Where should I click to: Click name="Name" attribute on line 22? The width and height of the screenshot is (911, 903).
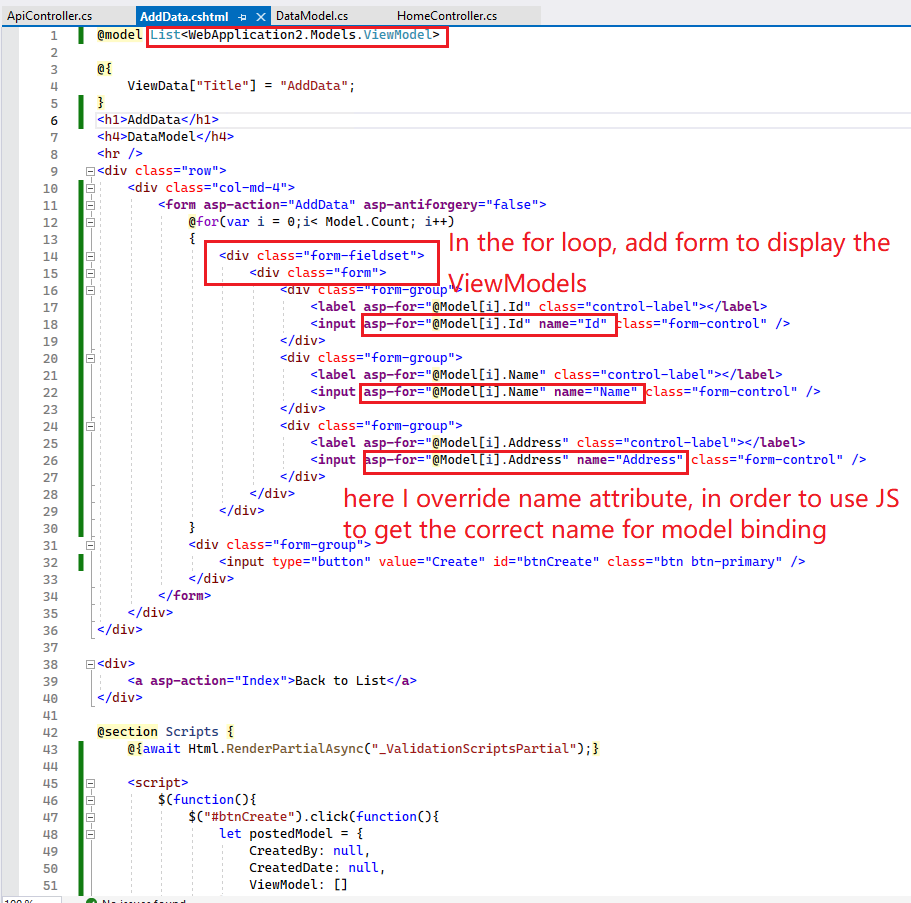596,392
